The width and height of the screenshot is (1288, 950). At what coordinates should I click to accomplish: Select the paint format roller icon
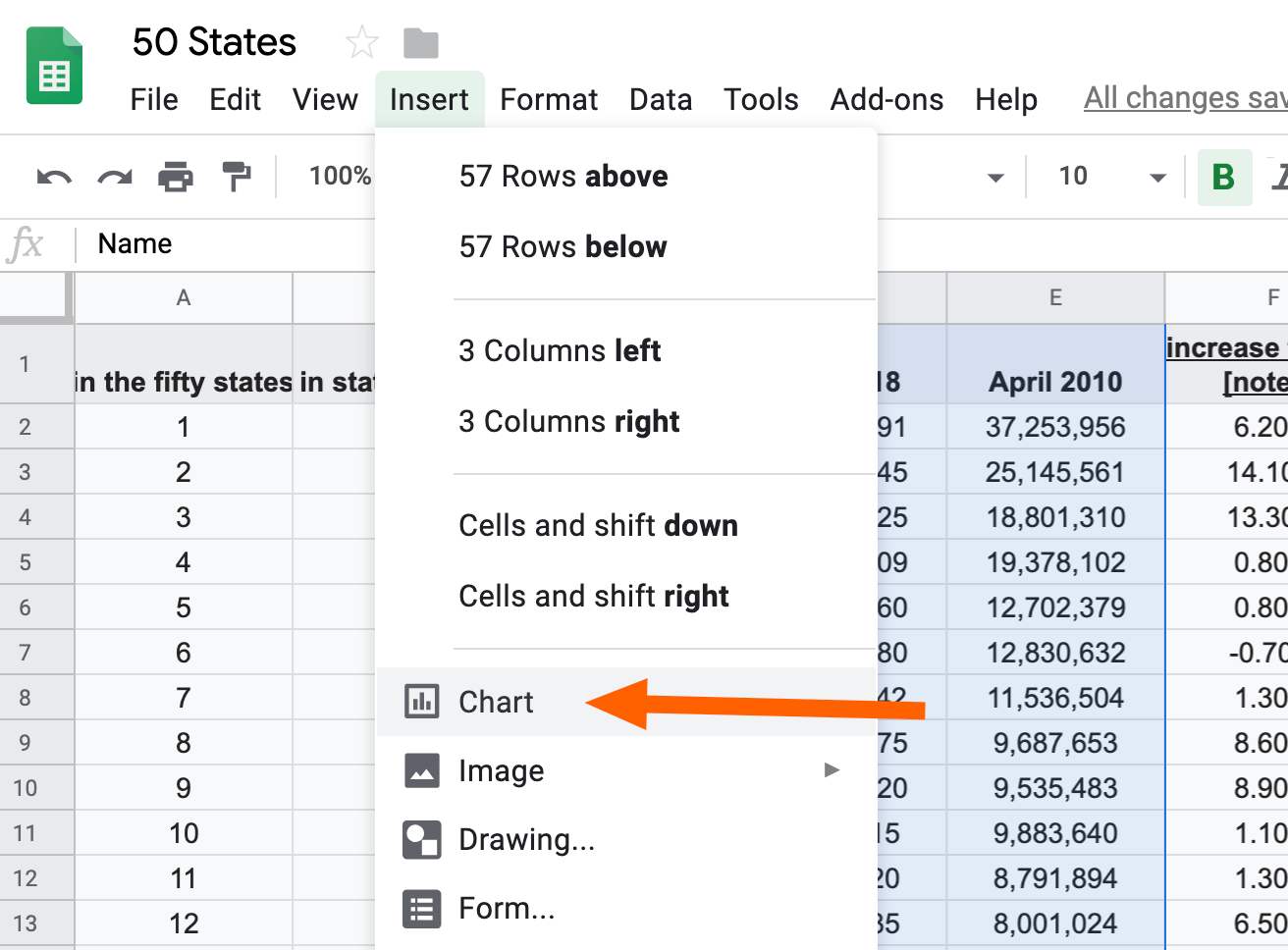pyautogui.click(x=237, y=177)
